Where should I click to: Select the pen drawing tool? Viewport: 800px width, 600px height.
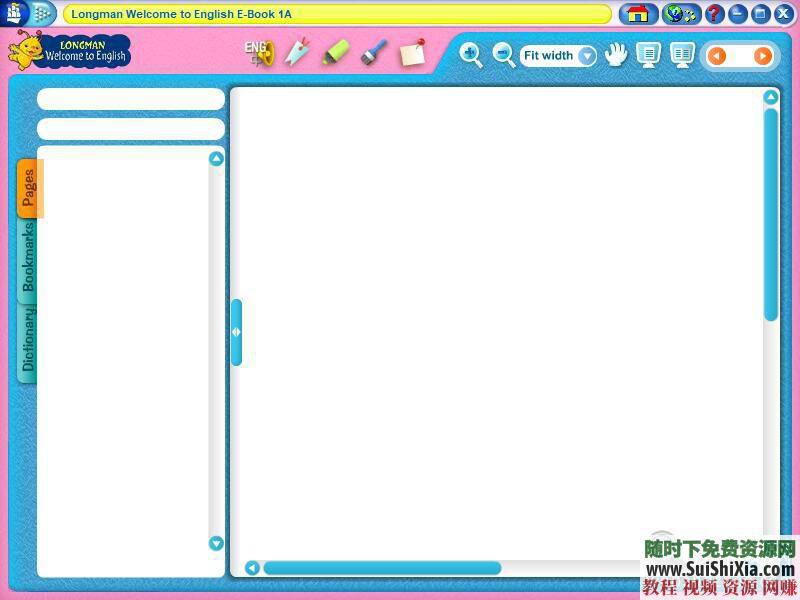[x=297, y=53]
